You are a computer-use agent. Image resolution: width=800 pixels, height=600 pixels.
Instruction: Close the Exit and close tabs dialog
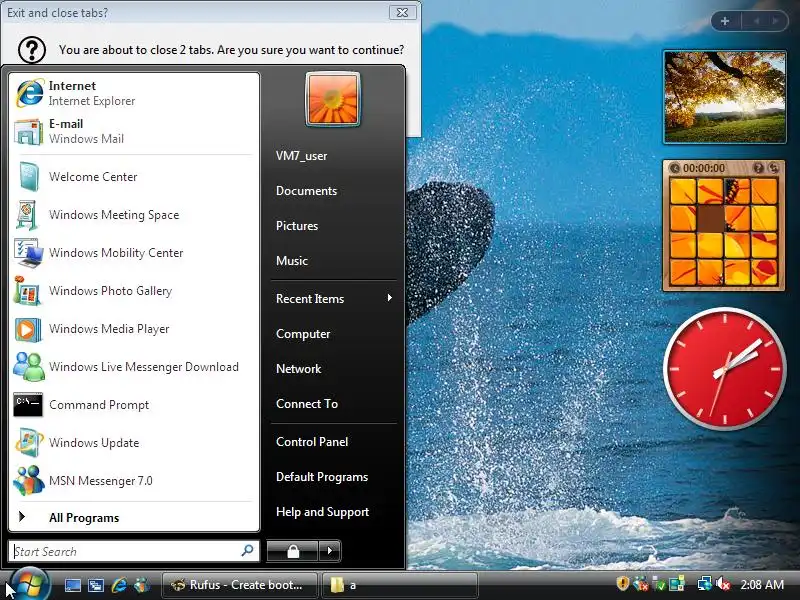click(x=403, y=12)
